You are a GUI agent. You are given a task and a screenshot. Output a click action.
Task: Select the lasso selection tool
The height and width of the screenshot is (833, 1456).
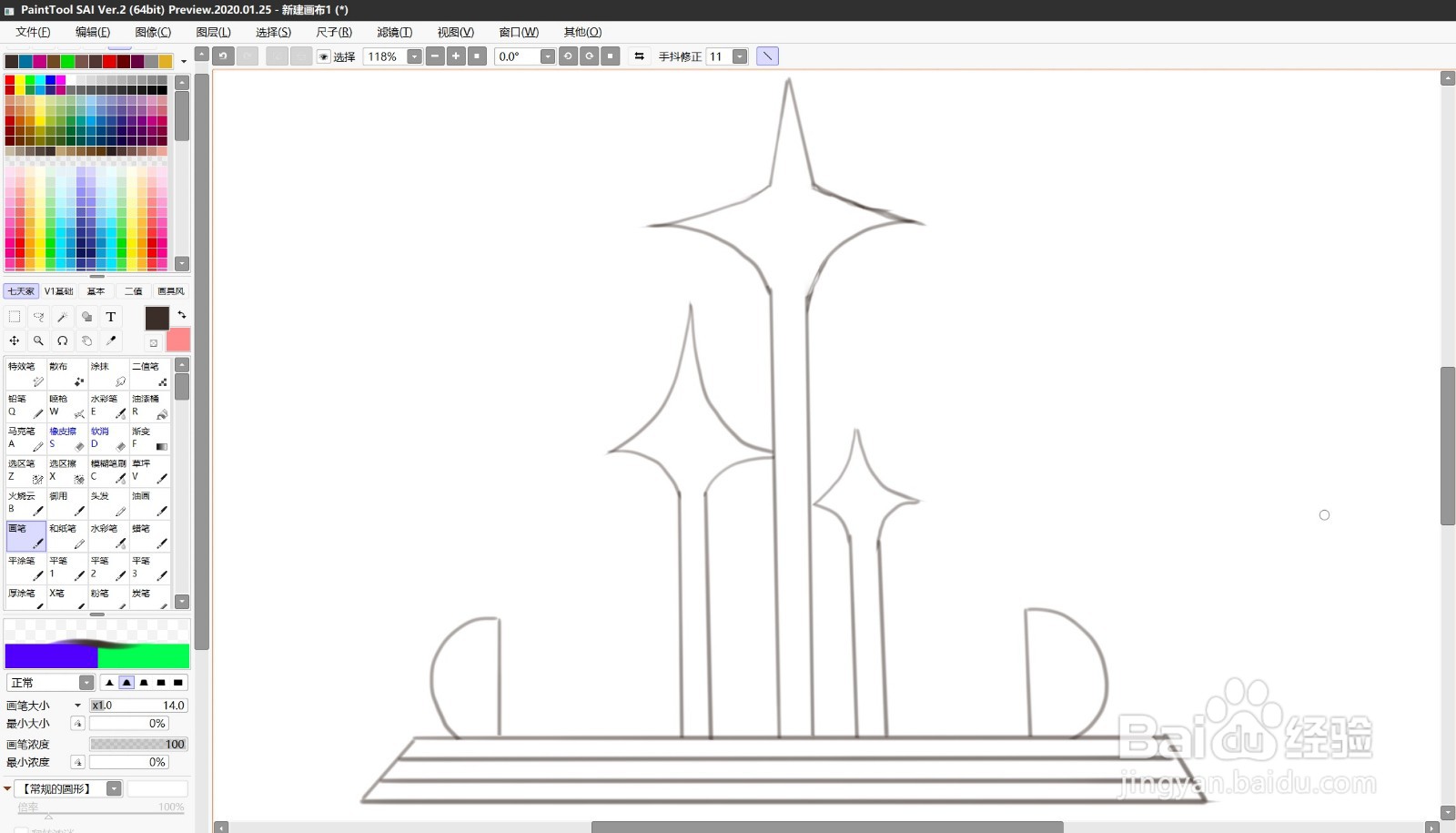click(38, 317)
